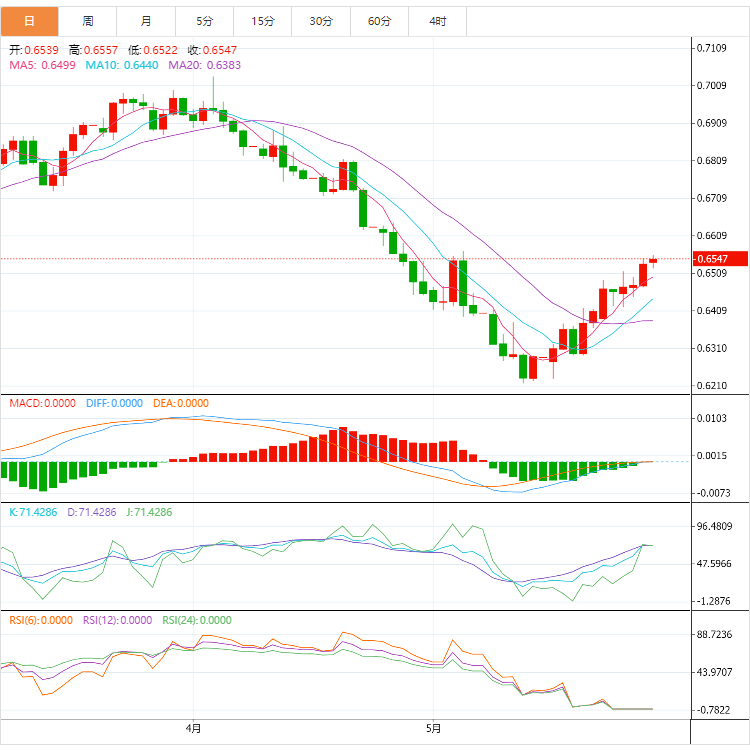Click the 0.6310 price axis value
The width and height of the screenshot is (750, 751).
coord(711,348)
